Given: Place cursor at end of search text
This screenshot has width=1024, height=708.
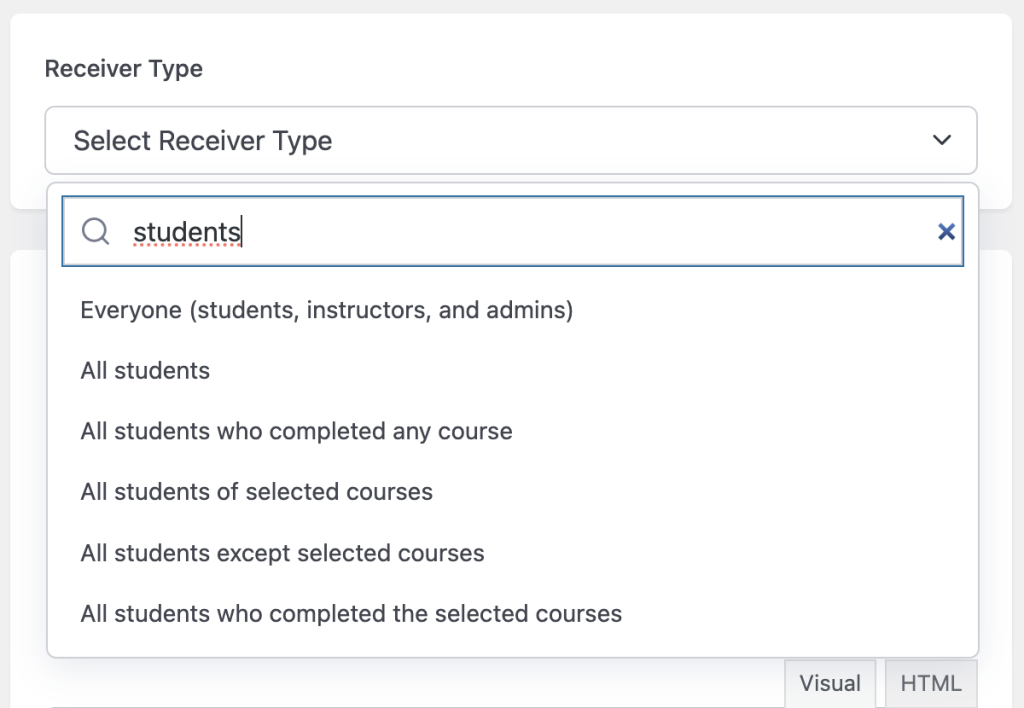Looking at the screenshot, I should point(243,232).
